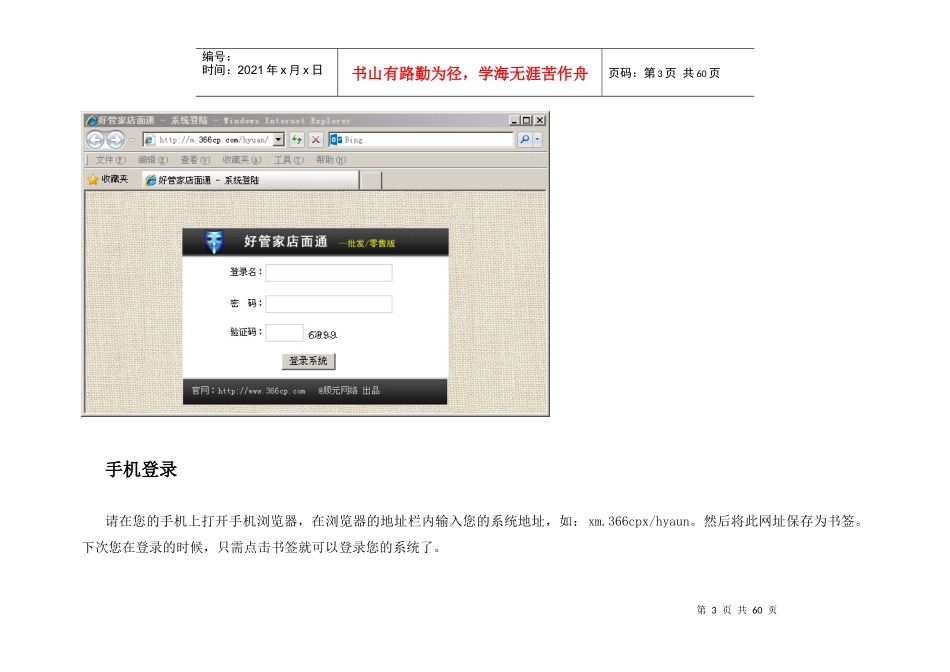
Task: Open the 编辑 menu
Action: pyautogui.click(x=153, y=160)
